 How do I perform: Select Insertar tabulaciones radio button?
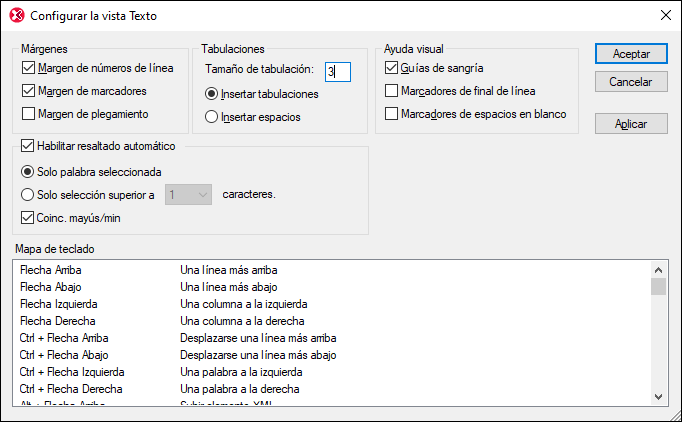pos(211,94)
